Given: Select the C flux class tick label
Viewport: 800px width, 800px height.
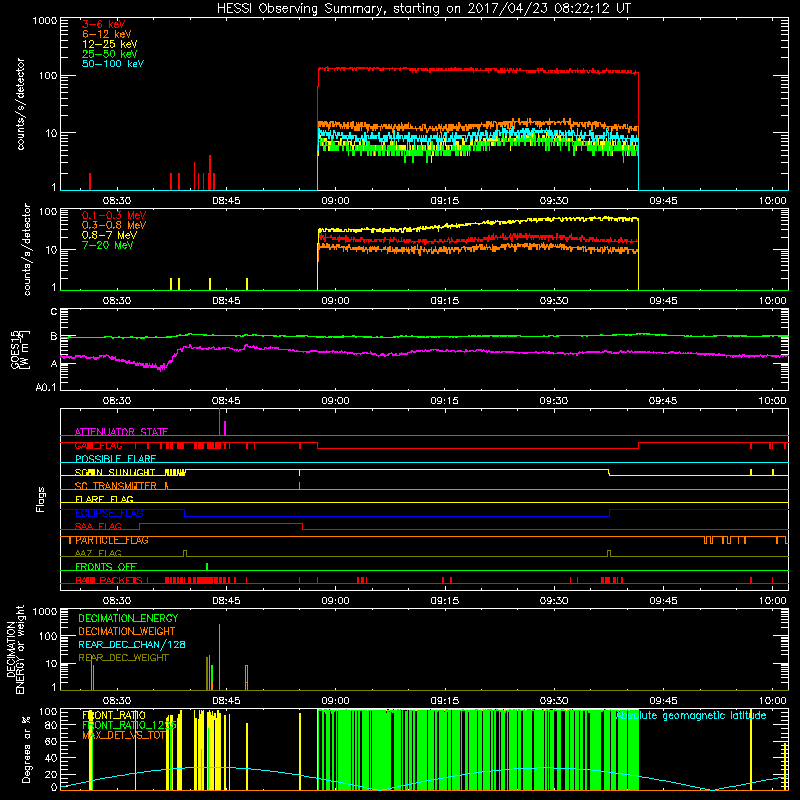Looking at the screenshot, I should (x=54, y=312).
